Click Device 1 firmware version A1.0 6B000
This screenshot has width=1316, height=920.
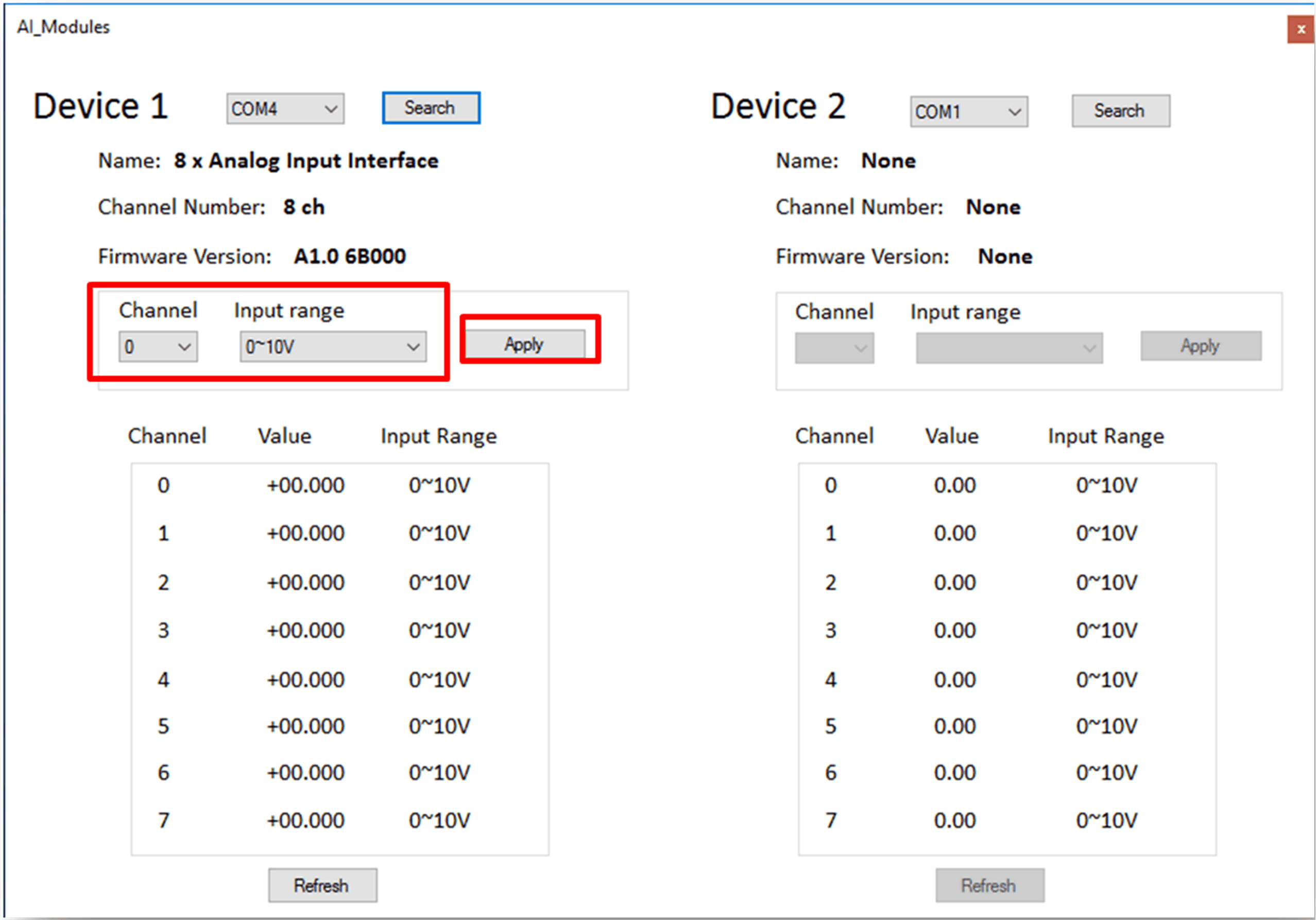(x=350, y=256)
